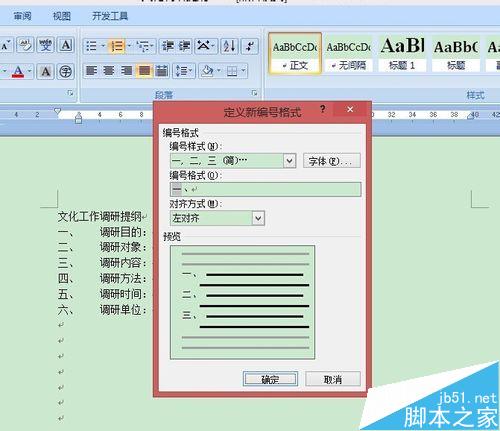Expand the Multilevel List dropdown arrow
The width and height of the screenshot is (500, 431).
click(152, 46)
